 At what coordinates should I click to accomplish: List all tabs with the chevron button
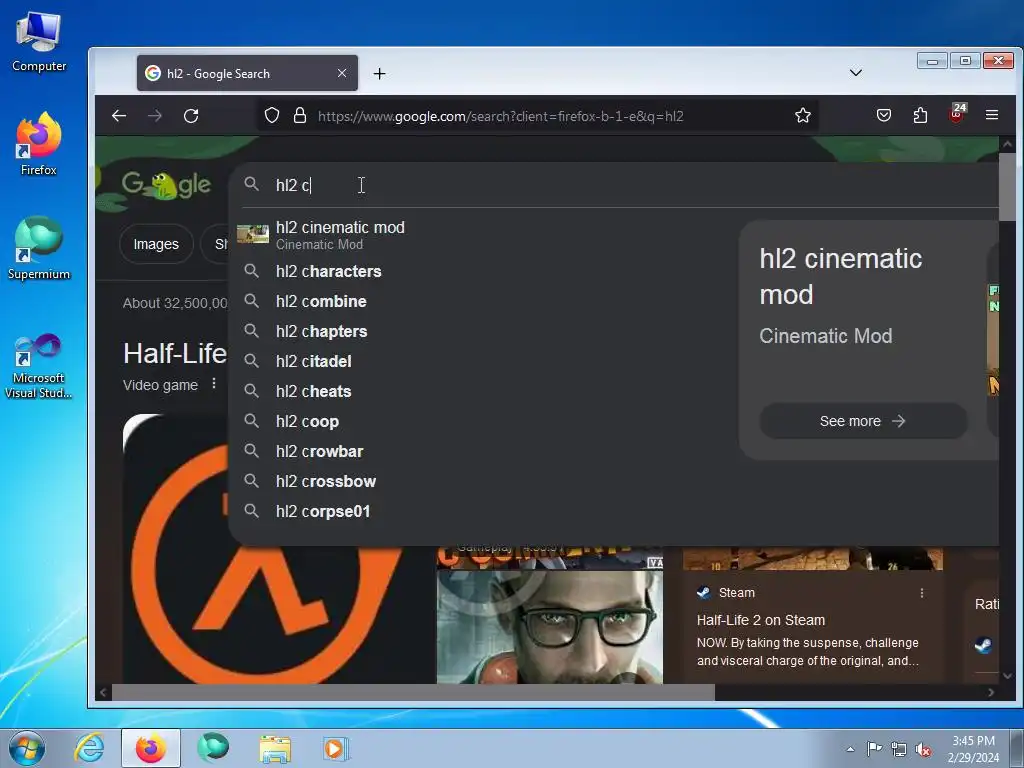pos(856,72)
